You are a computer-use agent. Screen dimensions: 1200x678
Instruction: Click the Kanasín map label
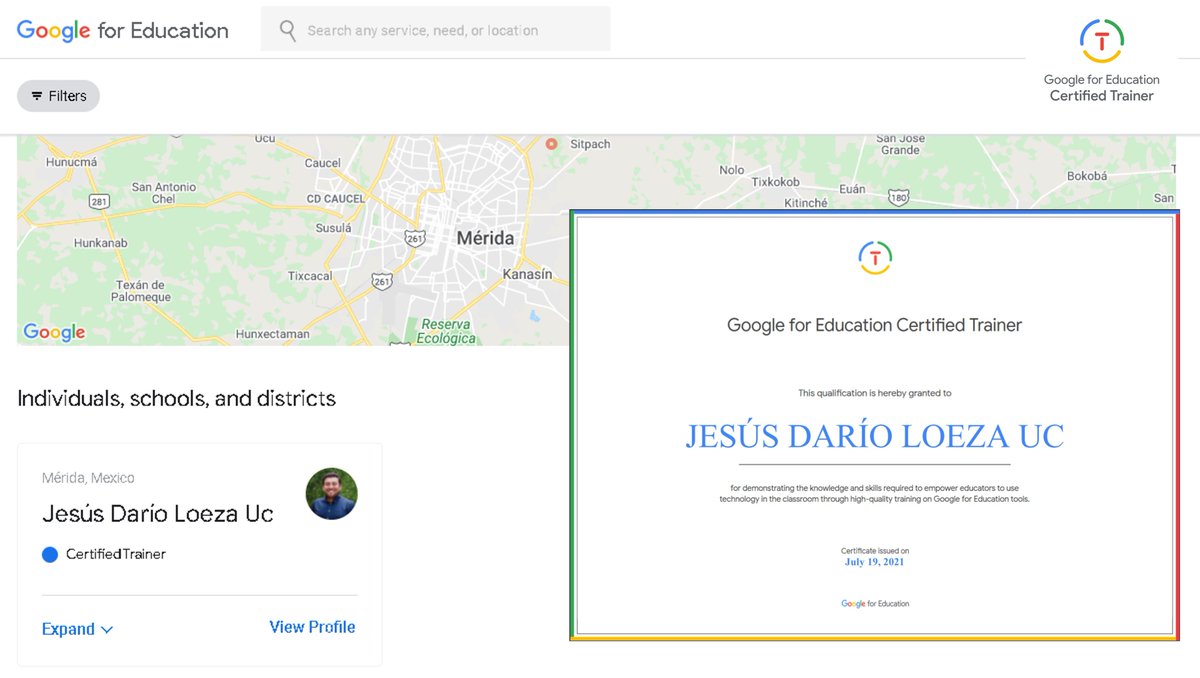526,274
